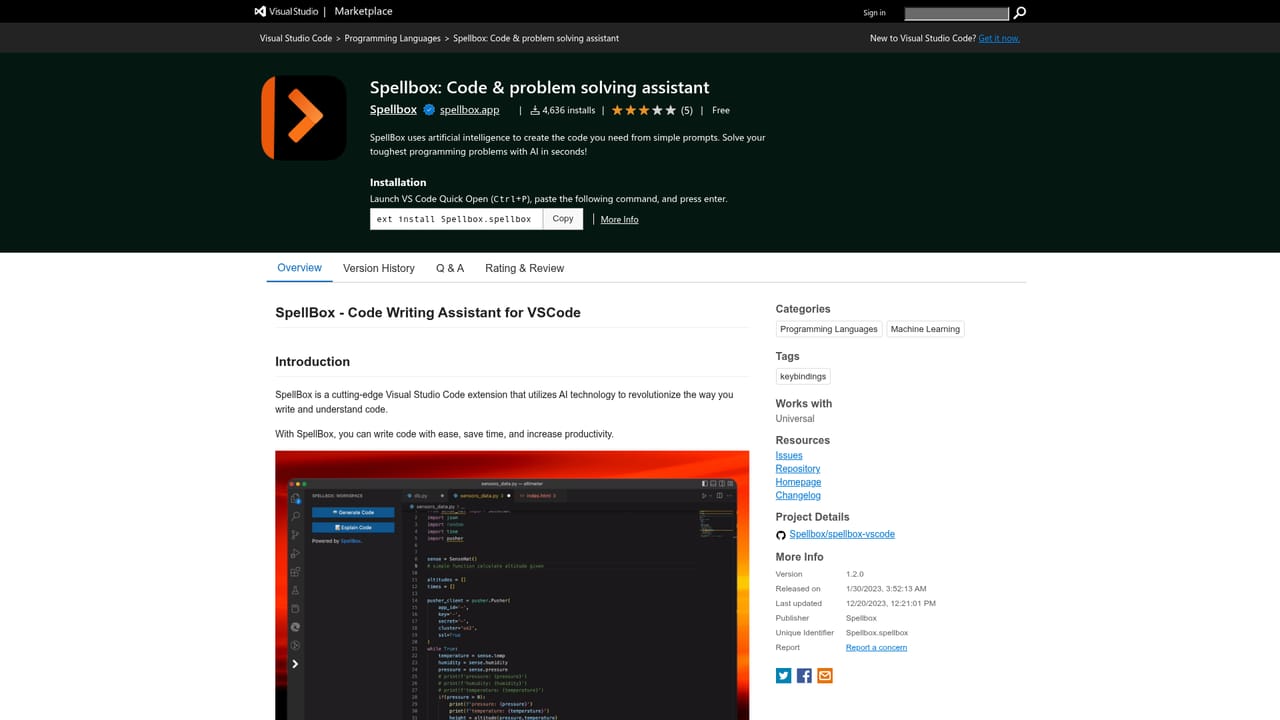Click the verified publisher badge icon
The height and width of the screenshot is (720, 1280).
coord(428,110)
